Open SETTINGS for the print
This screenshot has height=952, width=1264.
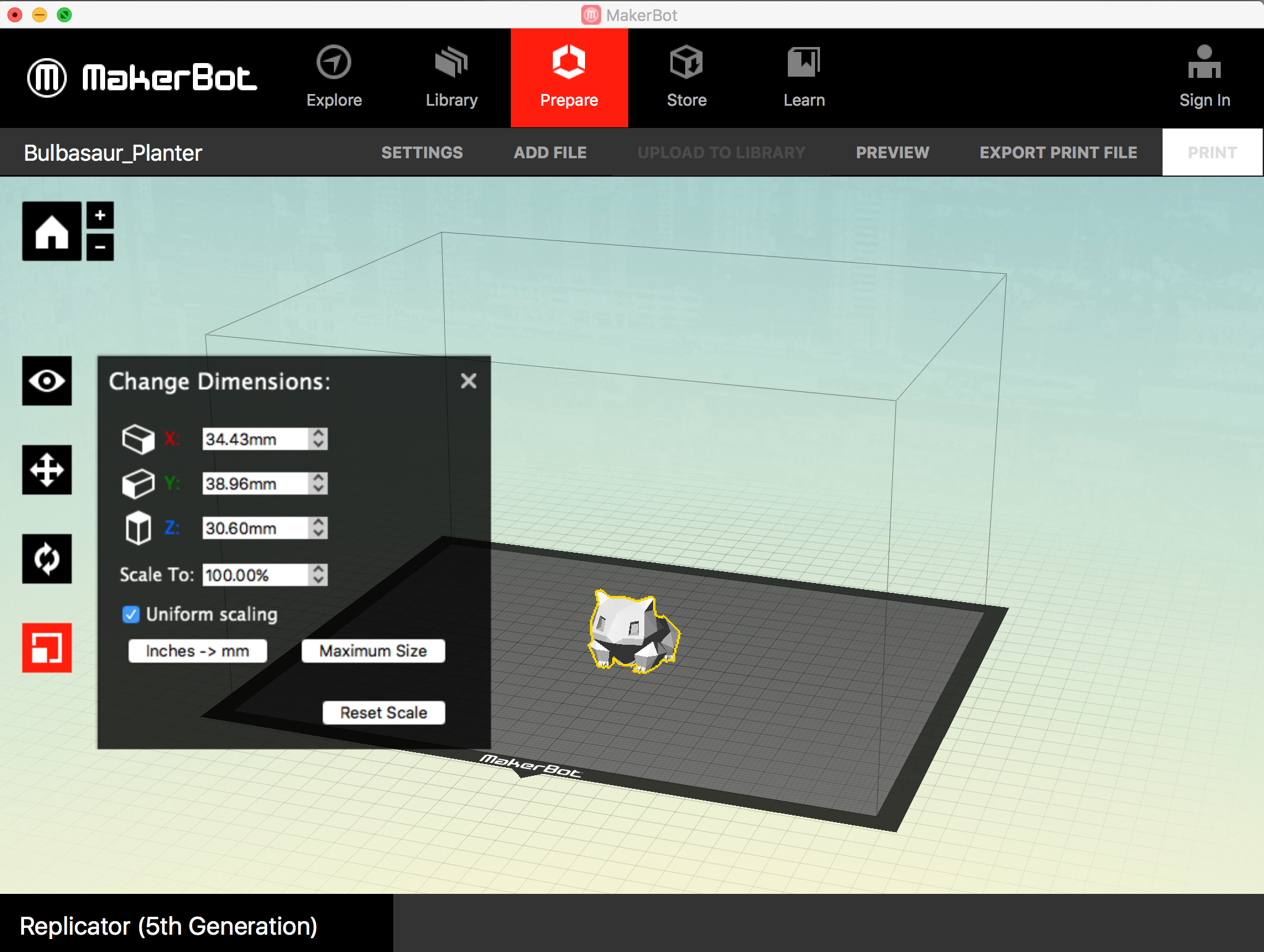point(422,153)
